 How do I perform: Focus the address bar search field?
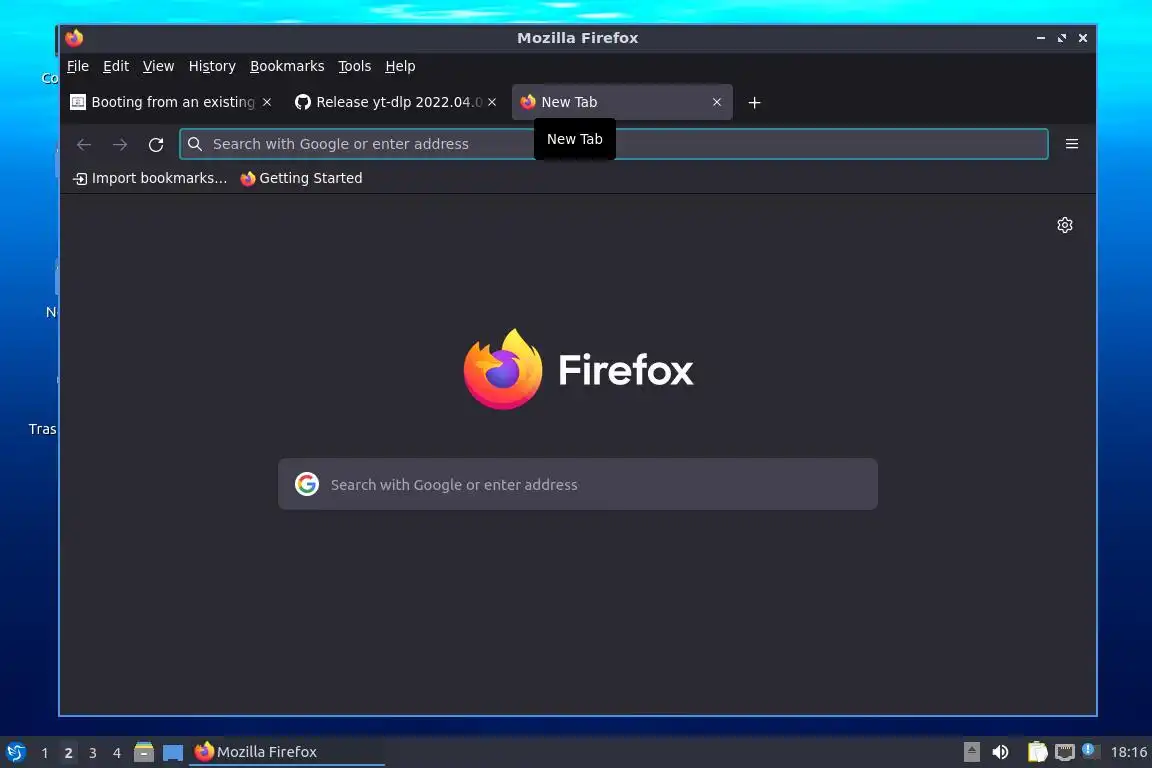pos(613,144)
